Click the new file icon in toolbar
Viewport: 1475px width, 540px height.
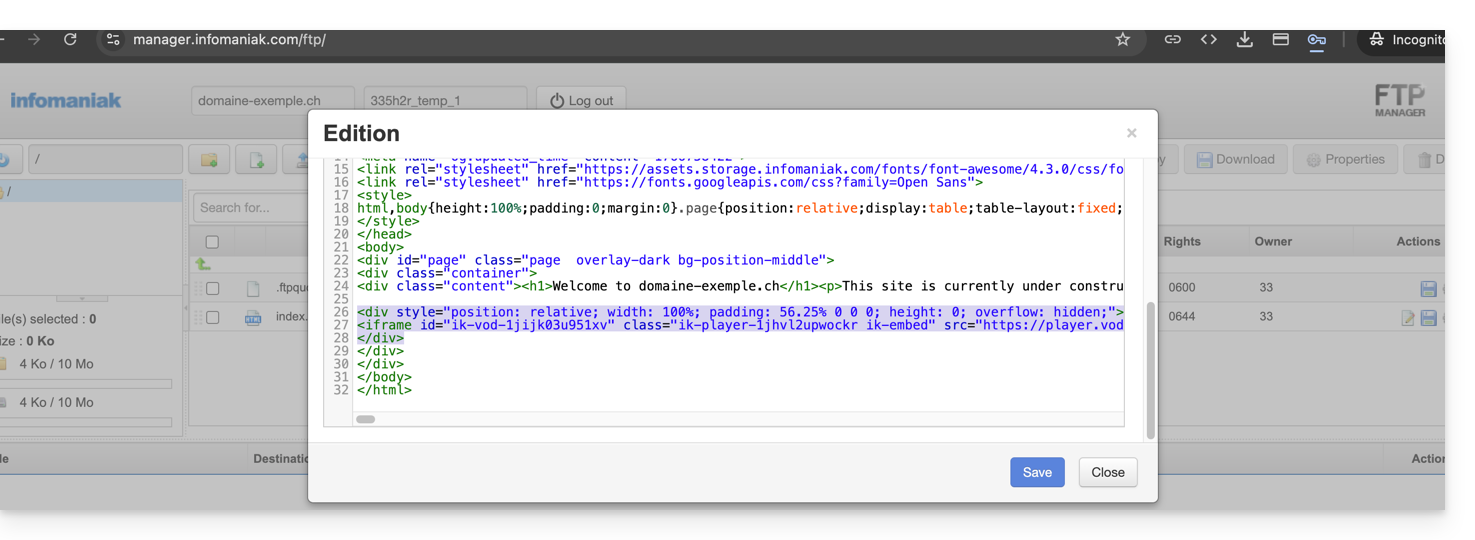256,160
